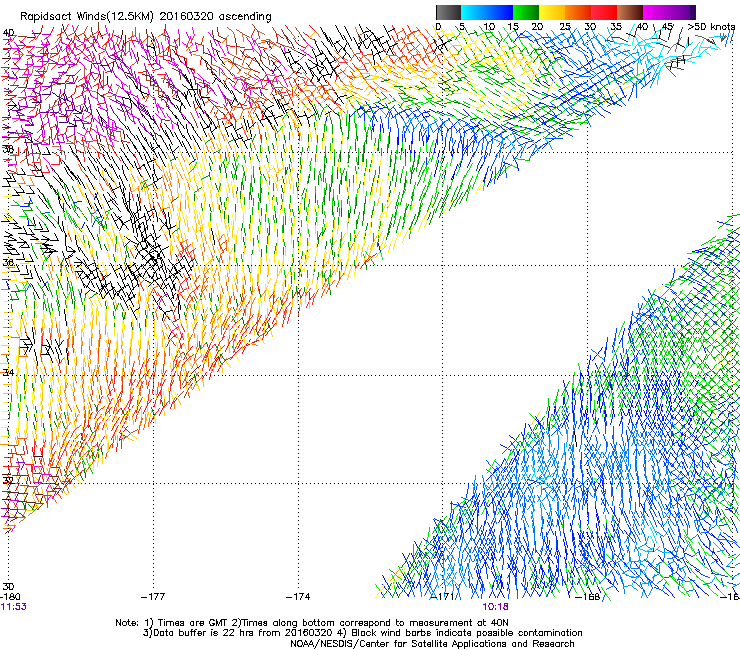Click the '-171' longitude axis label
Viewport: 740px width, 650px height.
pyautogui.click(x=442, y=597)
